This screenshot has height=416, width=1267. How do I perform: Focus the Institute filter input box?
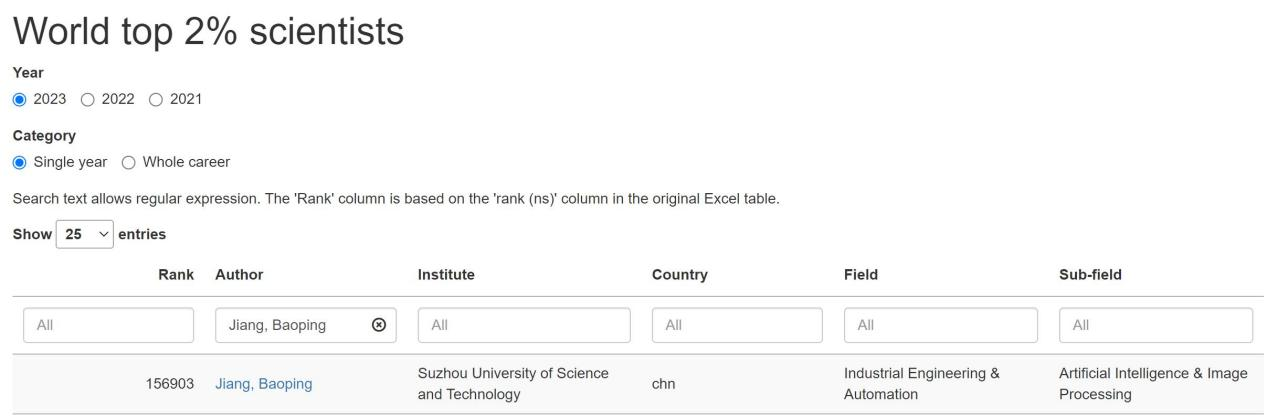[x=524, y=325]
